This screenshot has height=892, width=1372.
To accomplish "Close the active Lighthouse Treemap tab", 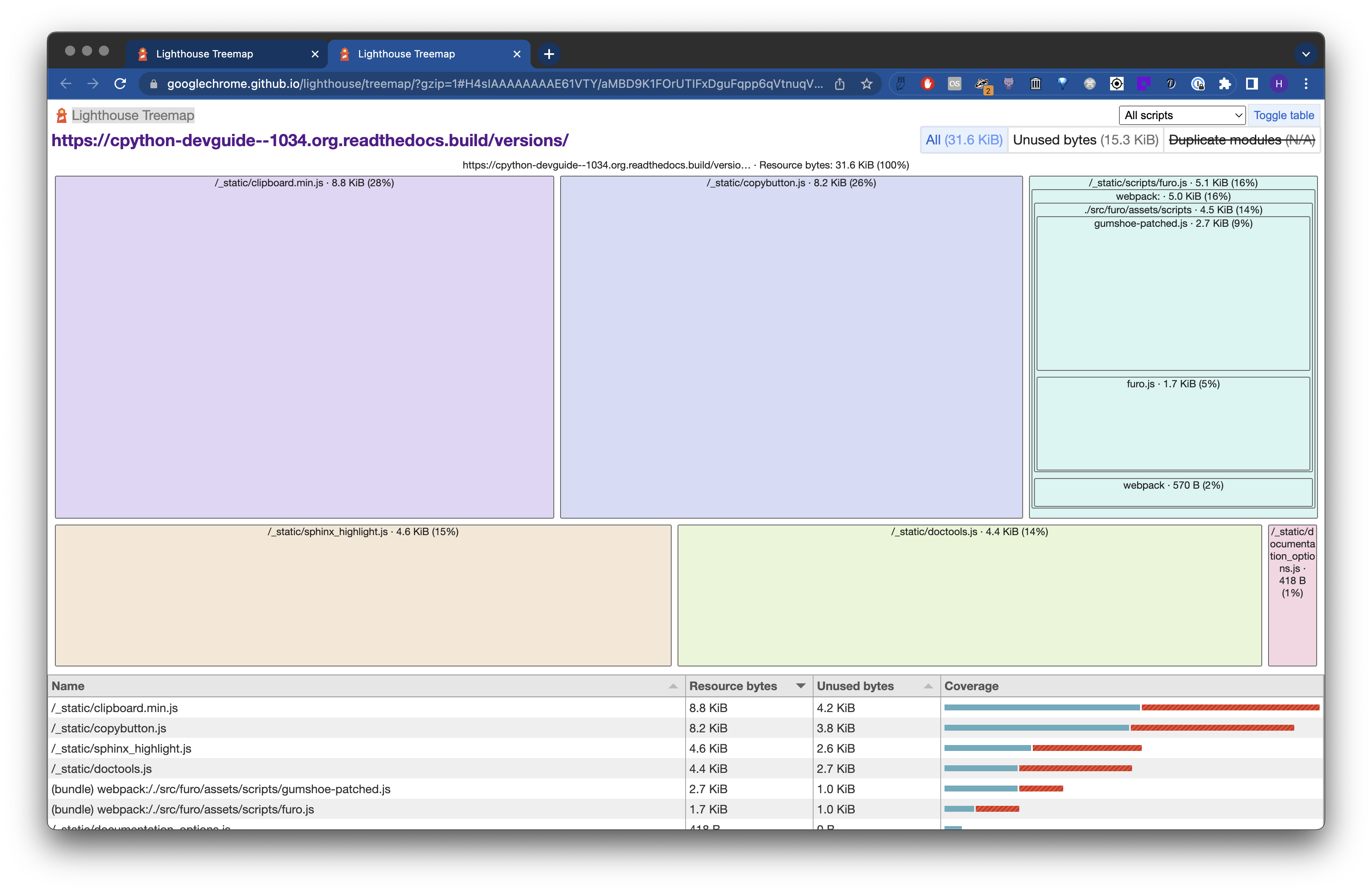I will 517,54.
